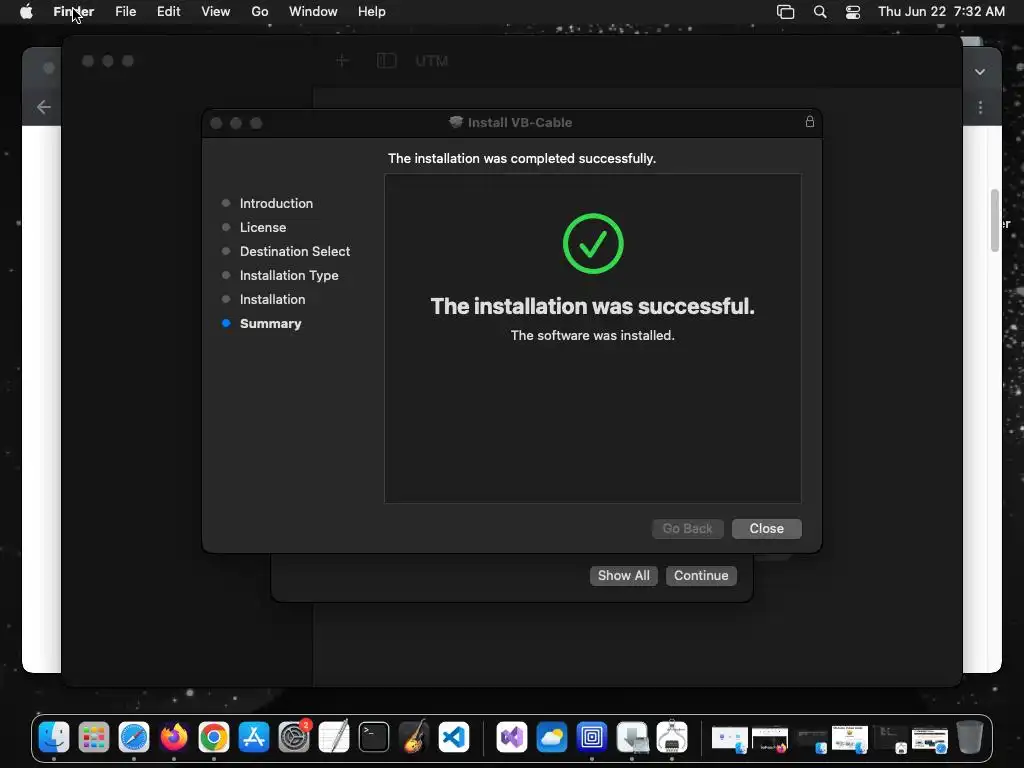The width and height of the screenshot is (1024, 768).
Task: Open the Go menu
Action: pos(260,12)
